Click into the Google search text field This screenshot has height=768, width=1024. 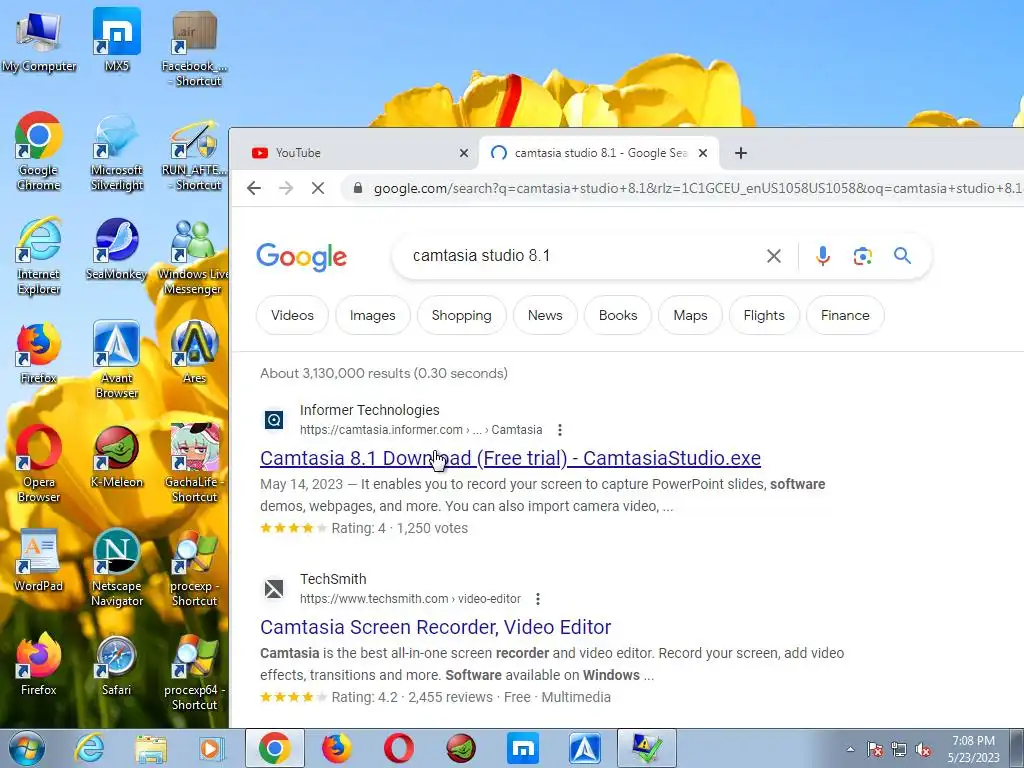point(581,255)
